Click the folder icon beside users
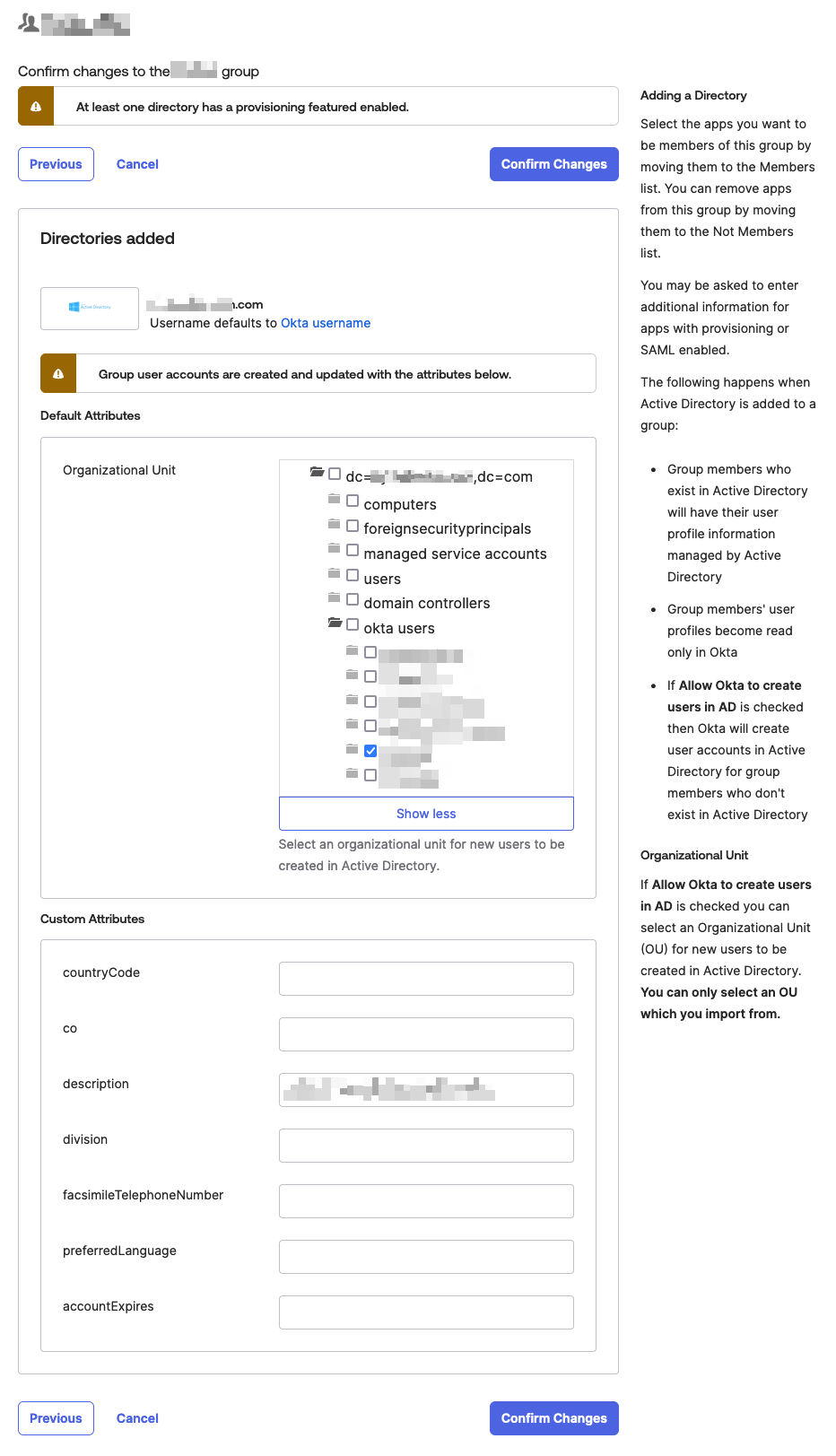This screenshot has height=1456, width=836. [334, 573]
